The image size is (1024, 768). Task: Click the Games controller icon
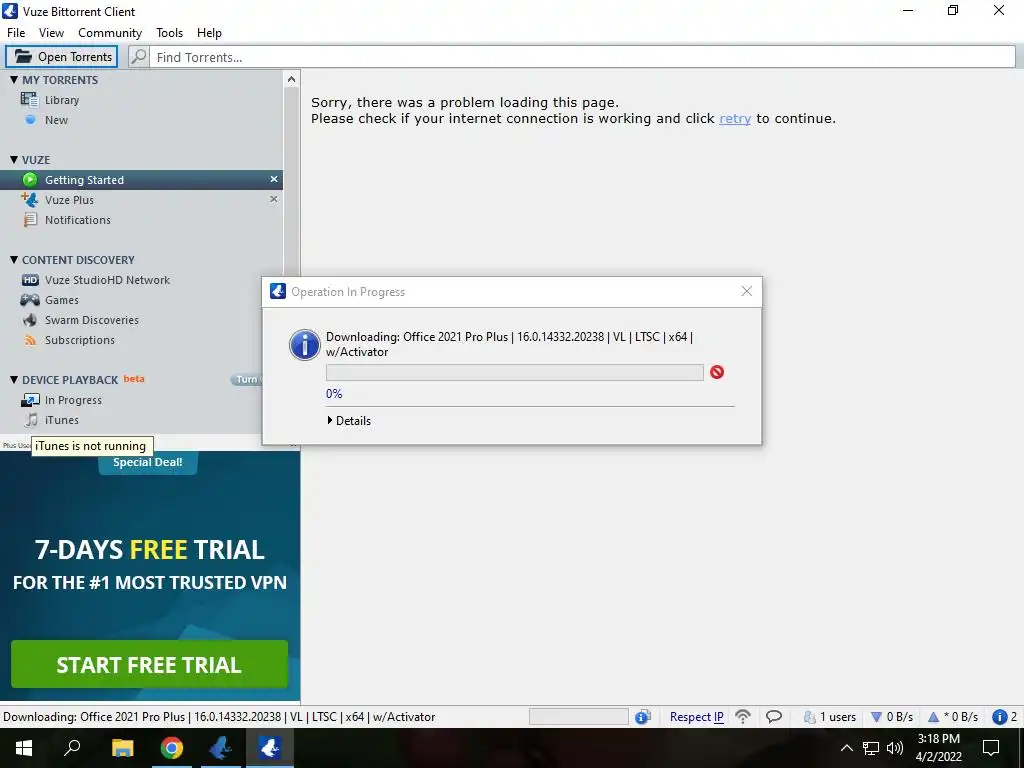pyautogui.click(x=30, y=300)
